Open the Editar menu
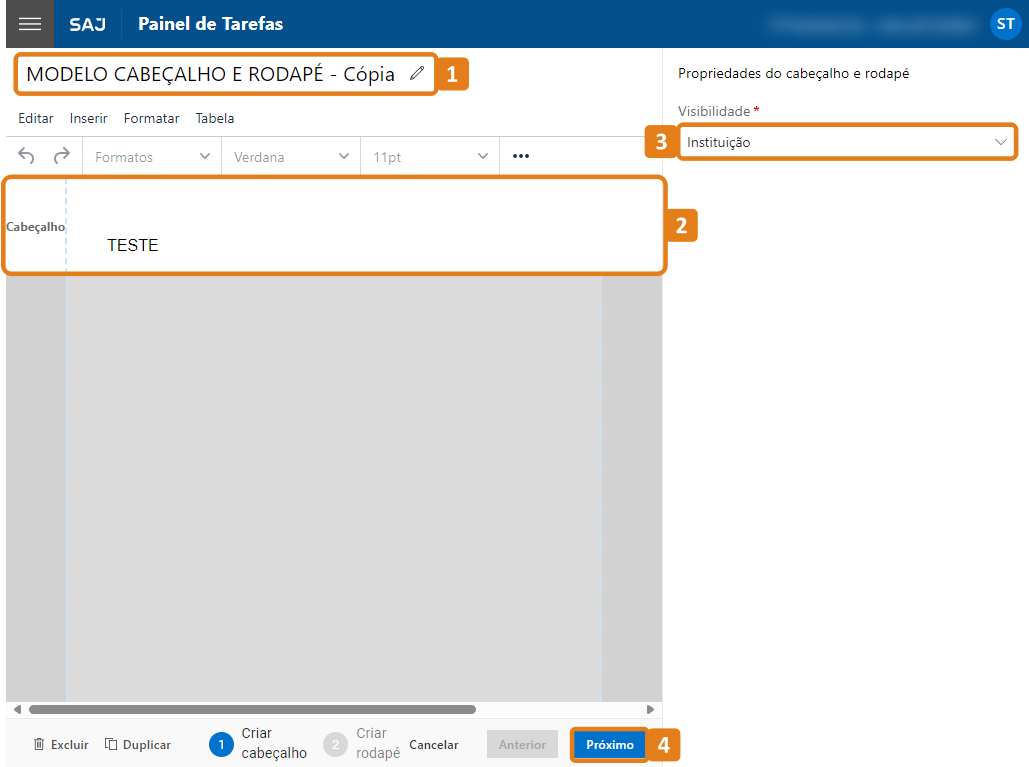This screenshot has width=1029, height=767. click(x=36, y=118)
